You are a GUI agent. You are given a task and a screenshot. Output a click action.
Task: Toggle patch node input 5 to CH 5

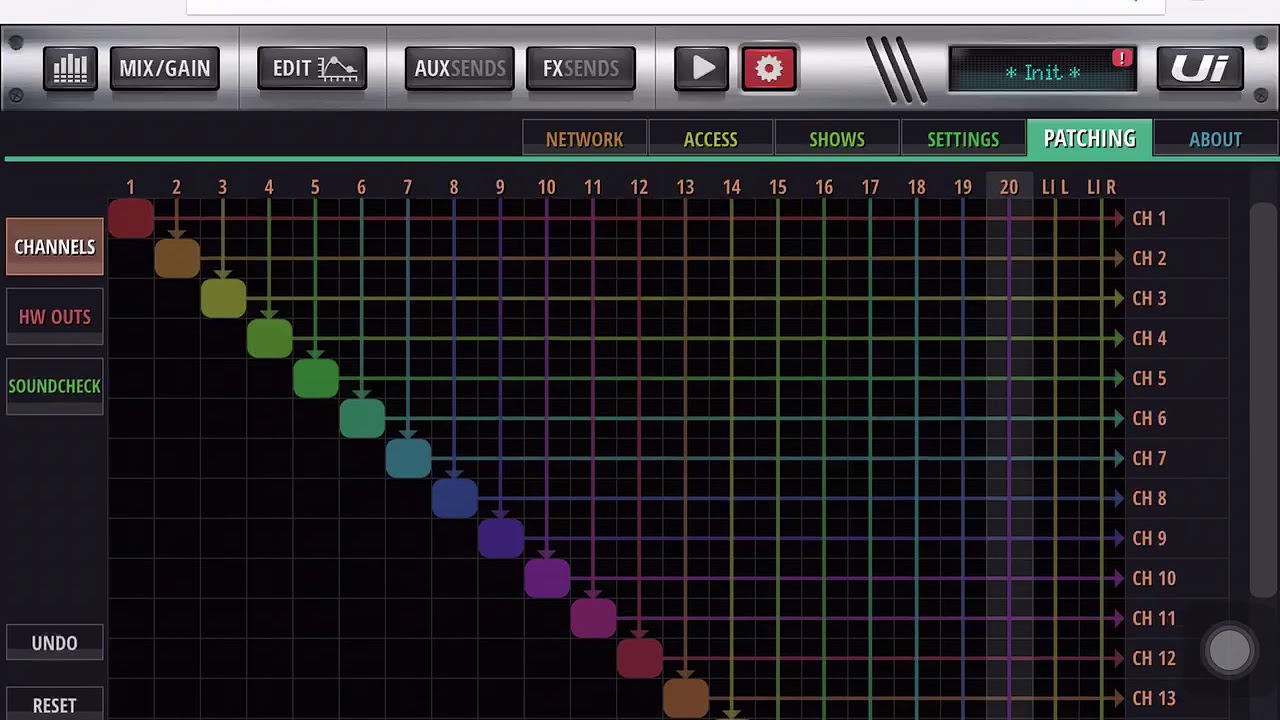[x=315, y=378]
